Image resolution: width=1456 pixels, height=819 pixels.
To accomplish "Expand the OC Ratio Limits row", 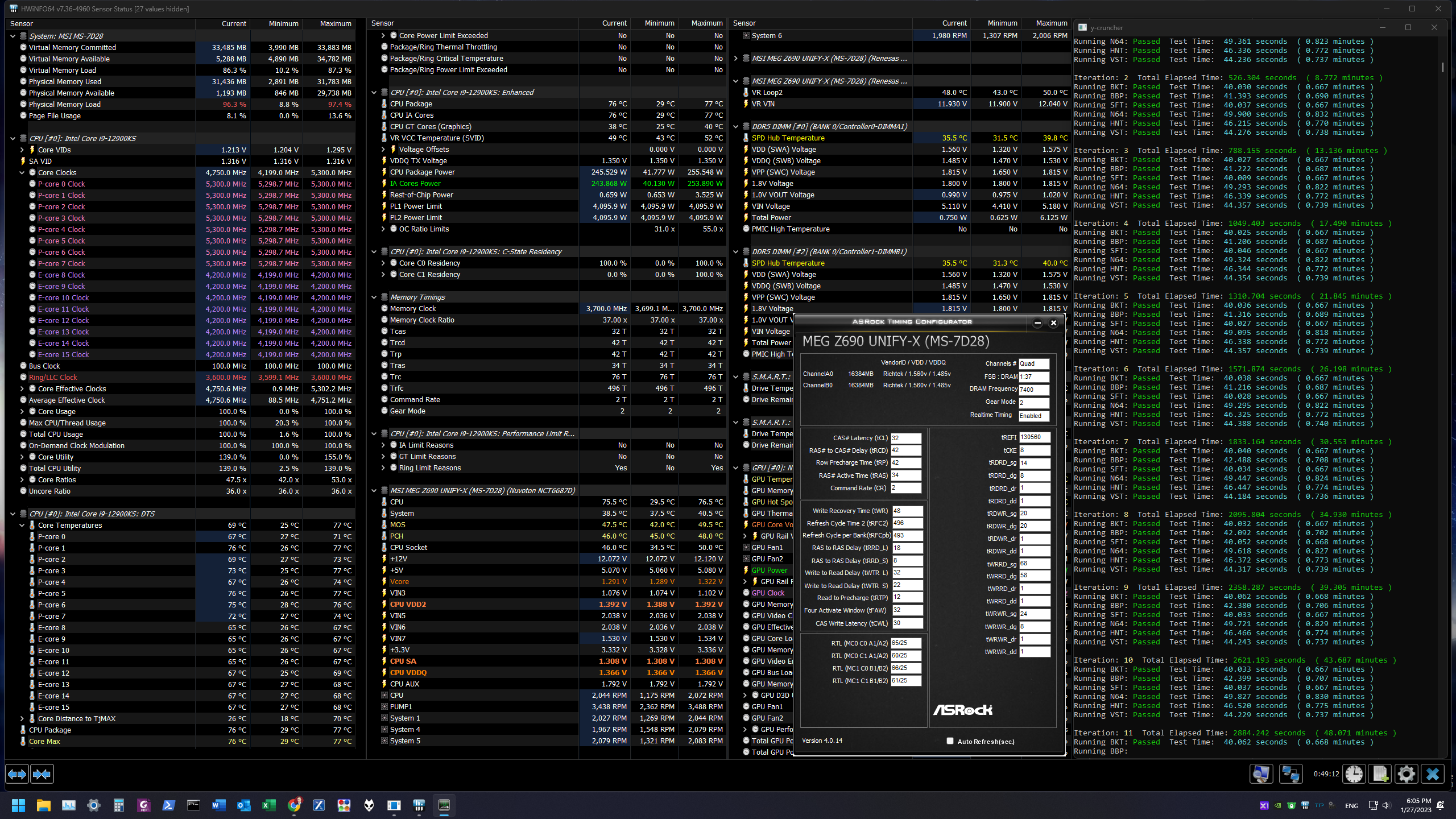I will pyautogui.click(x=383, y=229).
